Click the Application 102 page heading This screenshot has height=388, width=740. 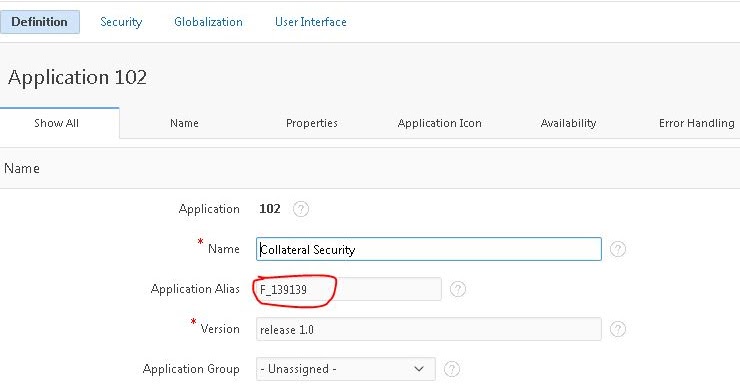77,77
